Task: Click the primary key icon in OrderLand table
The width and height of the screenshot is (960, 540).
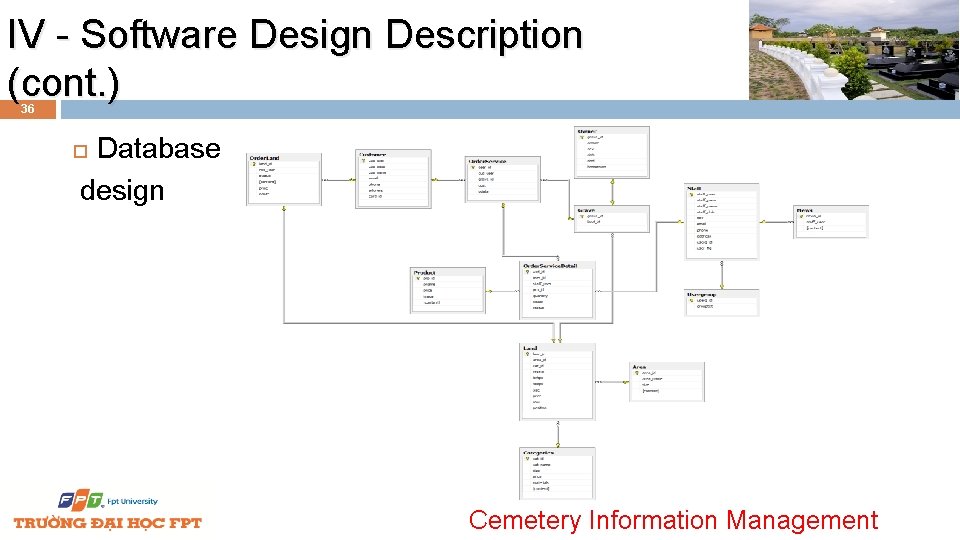Action: (255, 164)
